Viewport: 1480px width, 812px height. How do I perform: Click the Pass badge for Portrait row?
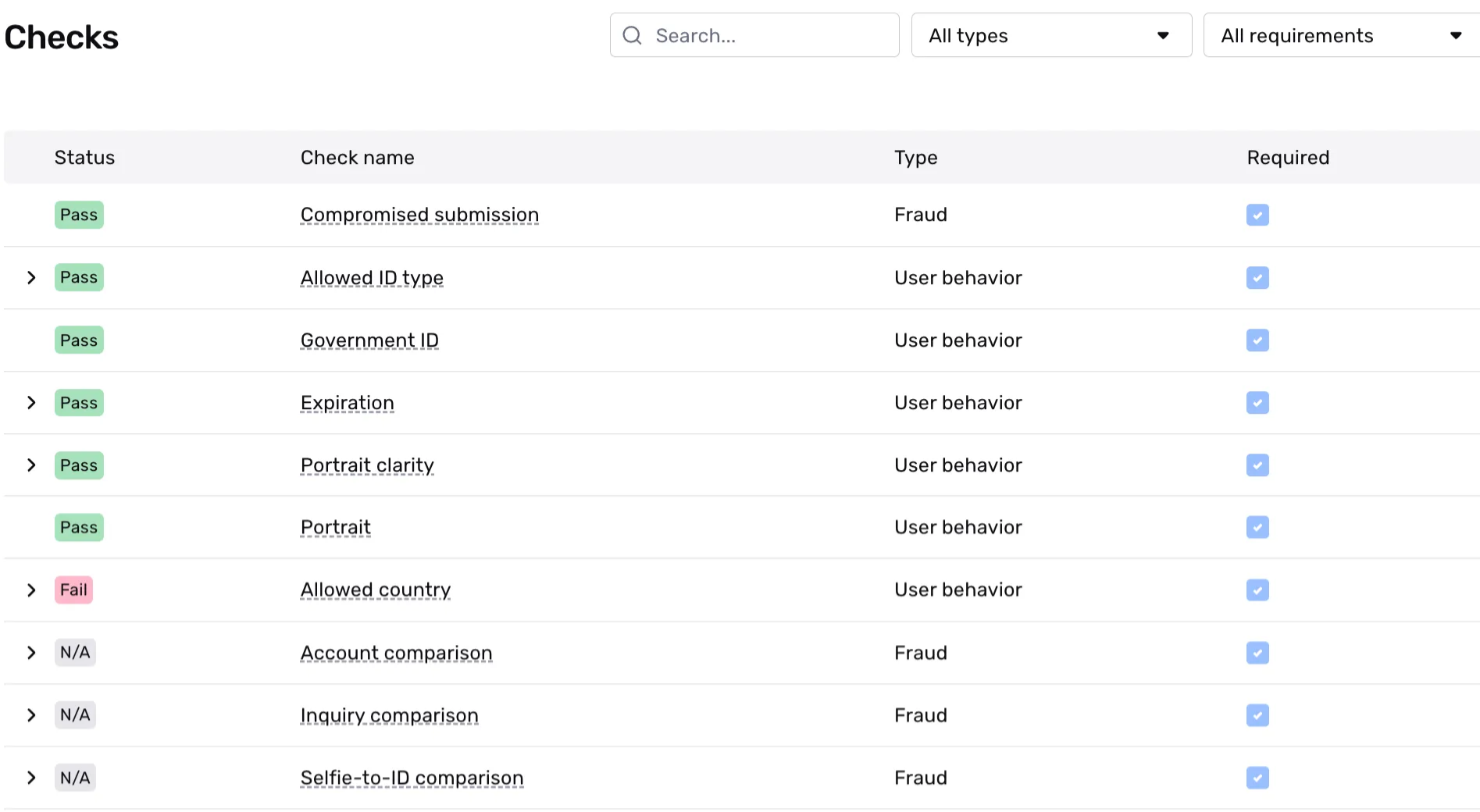click(x=79, y=527)
